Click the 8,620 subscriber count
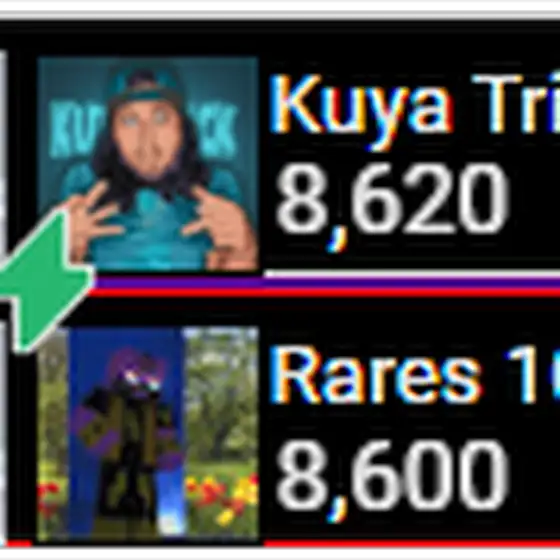This screenshot has height=560, width=560. click(391, 204)
